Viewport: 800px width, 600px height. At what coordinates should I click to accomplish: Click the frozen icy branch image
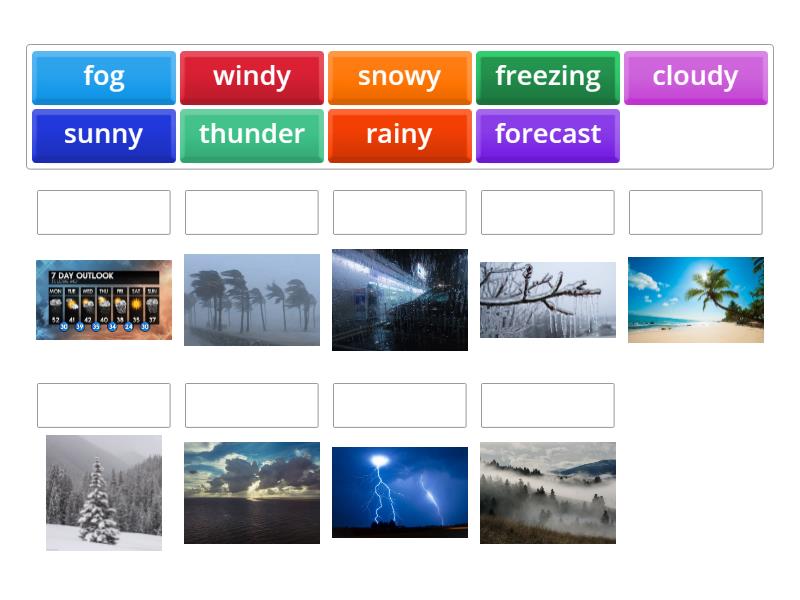[x=547, y=300]
